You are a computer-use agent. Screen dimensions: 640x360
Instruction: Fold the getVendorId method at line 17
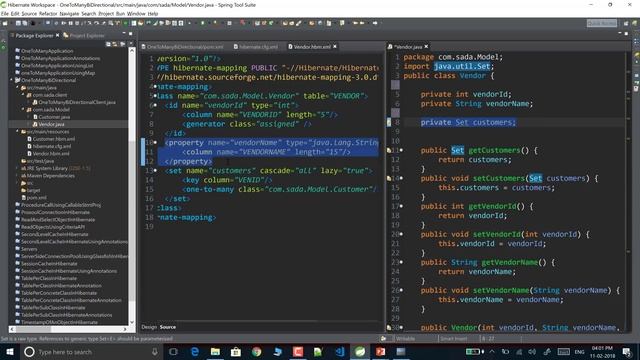(402, 206)
